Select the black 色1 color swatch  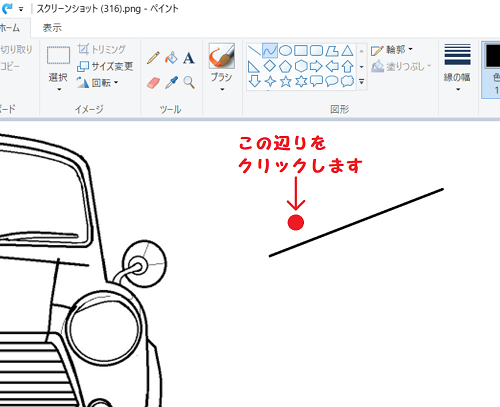[x=493, y=55]
